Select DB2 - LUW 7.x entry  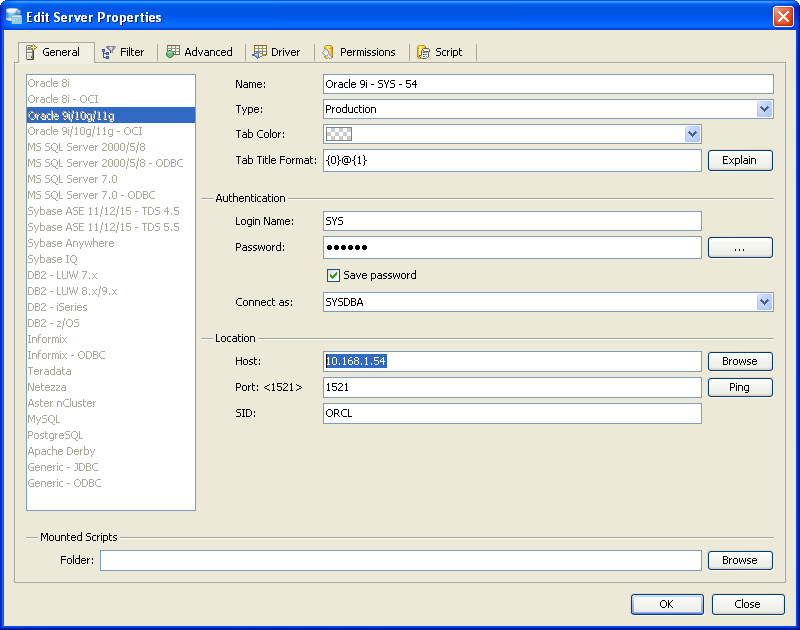(x=111, y=275)
